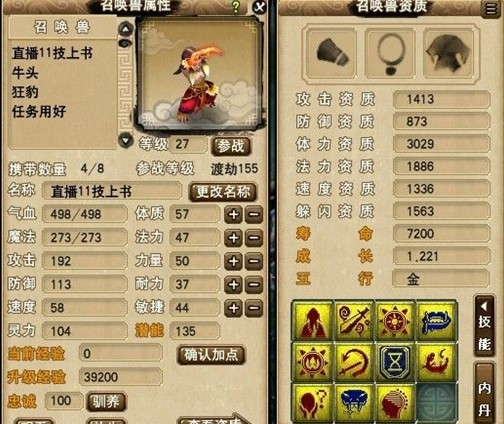504x424 pixels.
Task: Select the hourglass skill icon
Action: tap(395, 362)
